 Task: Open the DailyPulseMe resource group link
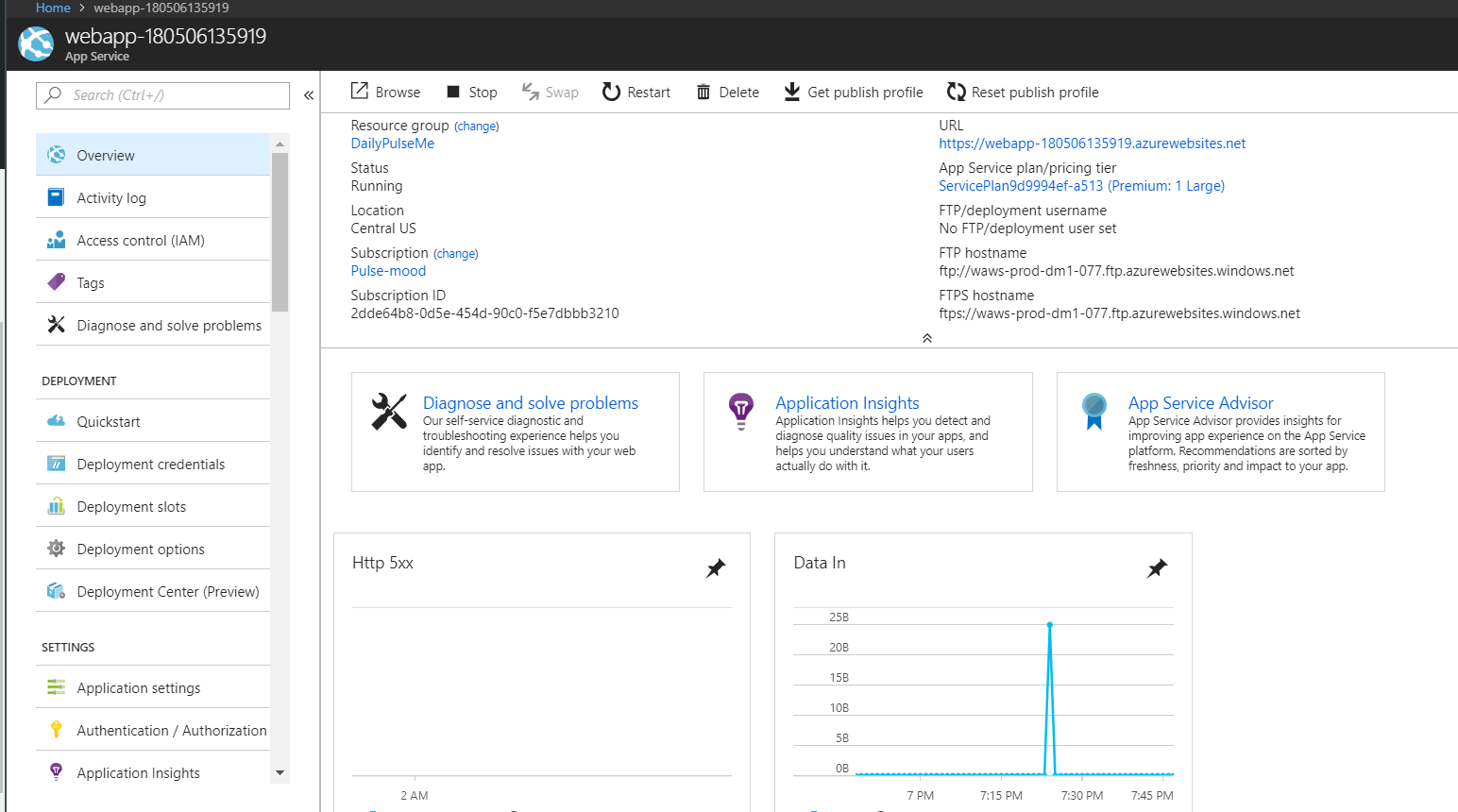393,144
